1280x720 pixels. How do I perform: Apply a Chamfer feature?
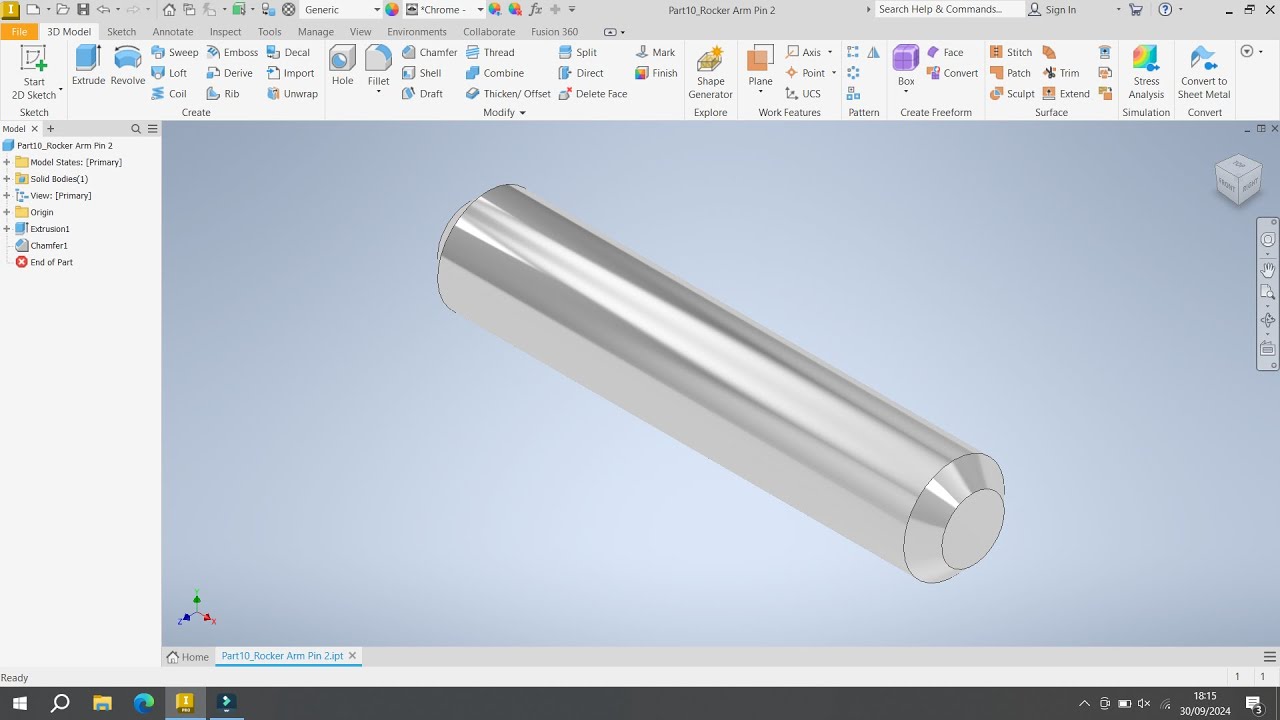[x=429, y=52]
